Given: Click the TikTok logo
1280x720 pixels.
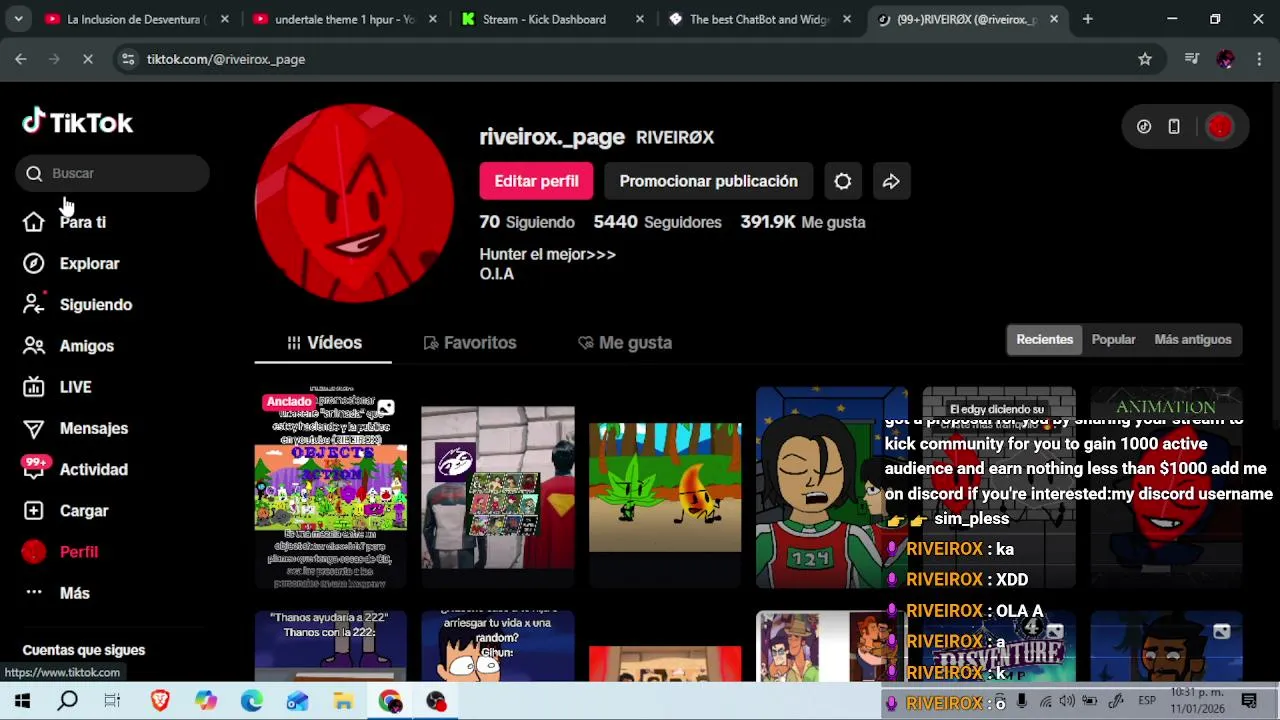Looking at the screenshot, I should (x=78, y=122).
